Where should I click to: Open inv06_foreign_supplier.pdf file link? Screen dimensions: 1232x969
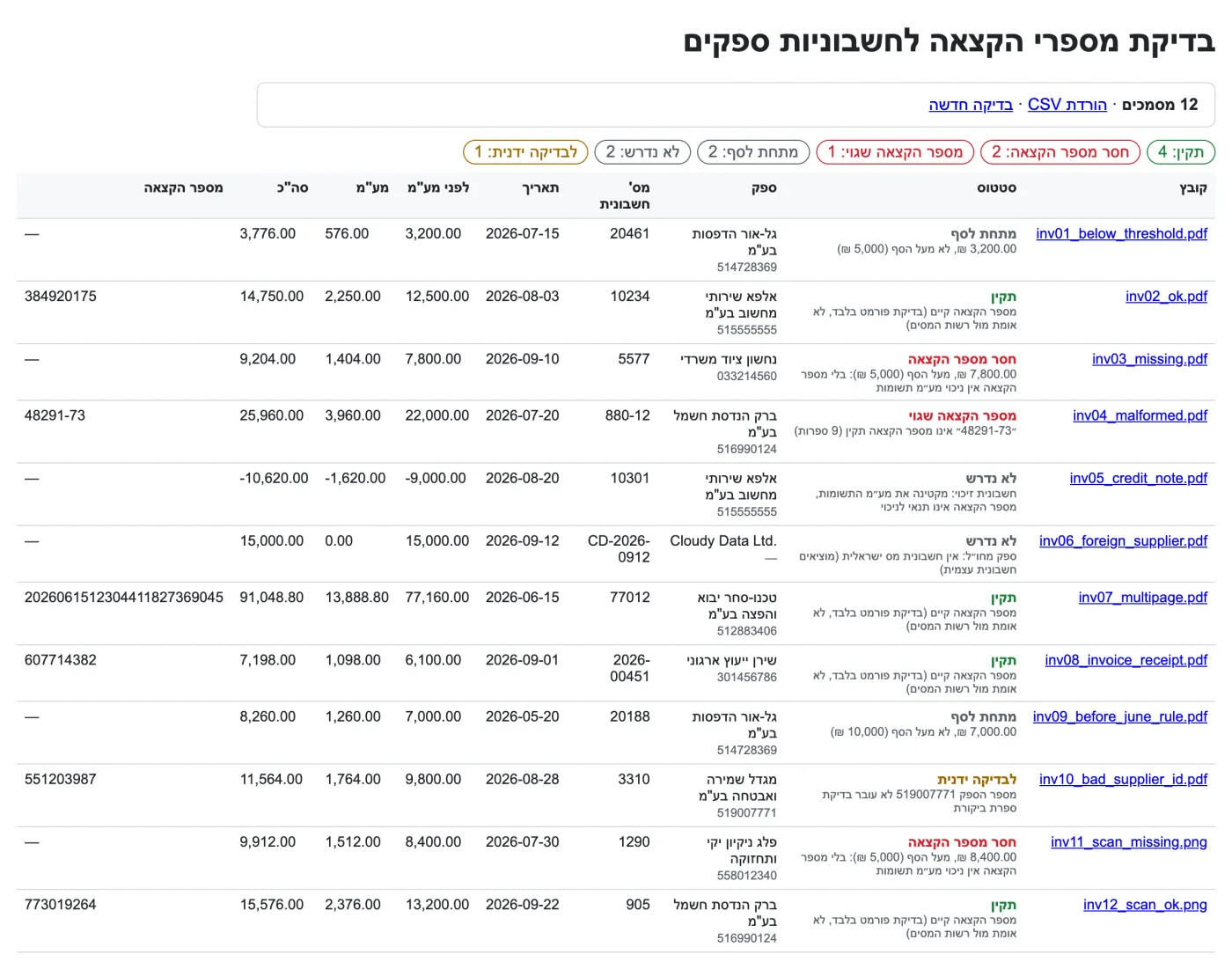(x=1123, y=540)
